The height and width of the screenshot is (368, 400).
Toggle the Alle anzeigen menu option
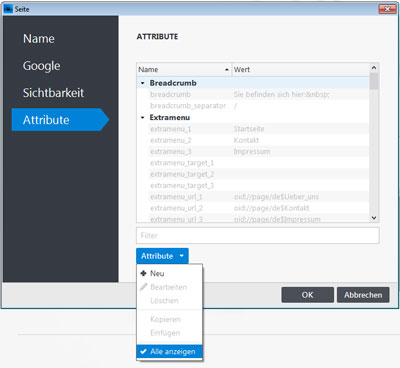(169, 351)
